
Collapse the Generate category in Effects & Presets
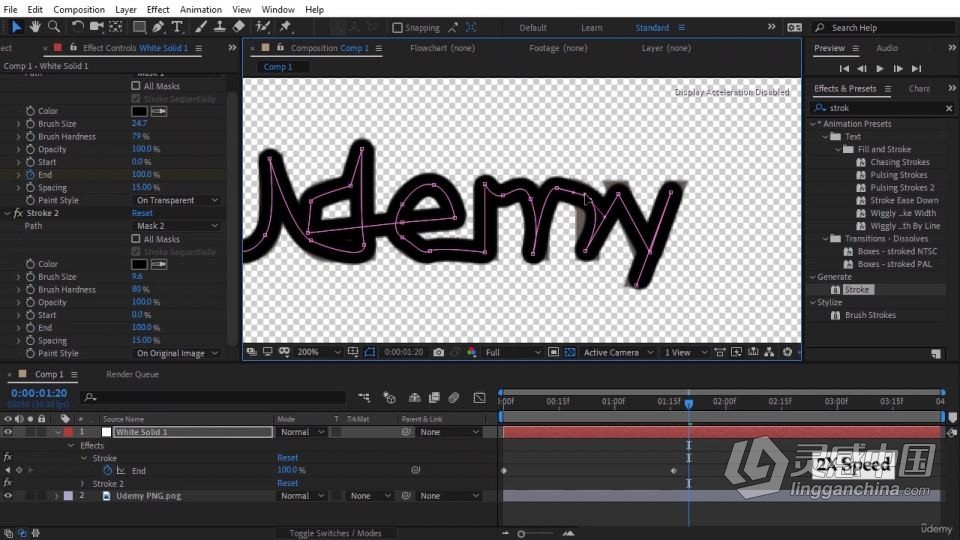click(812, 277)
